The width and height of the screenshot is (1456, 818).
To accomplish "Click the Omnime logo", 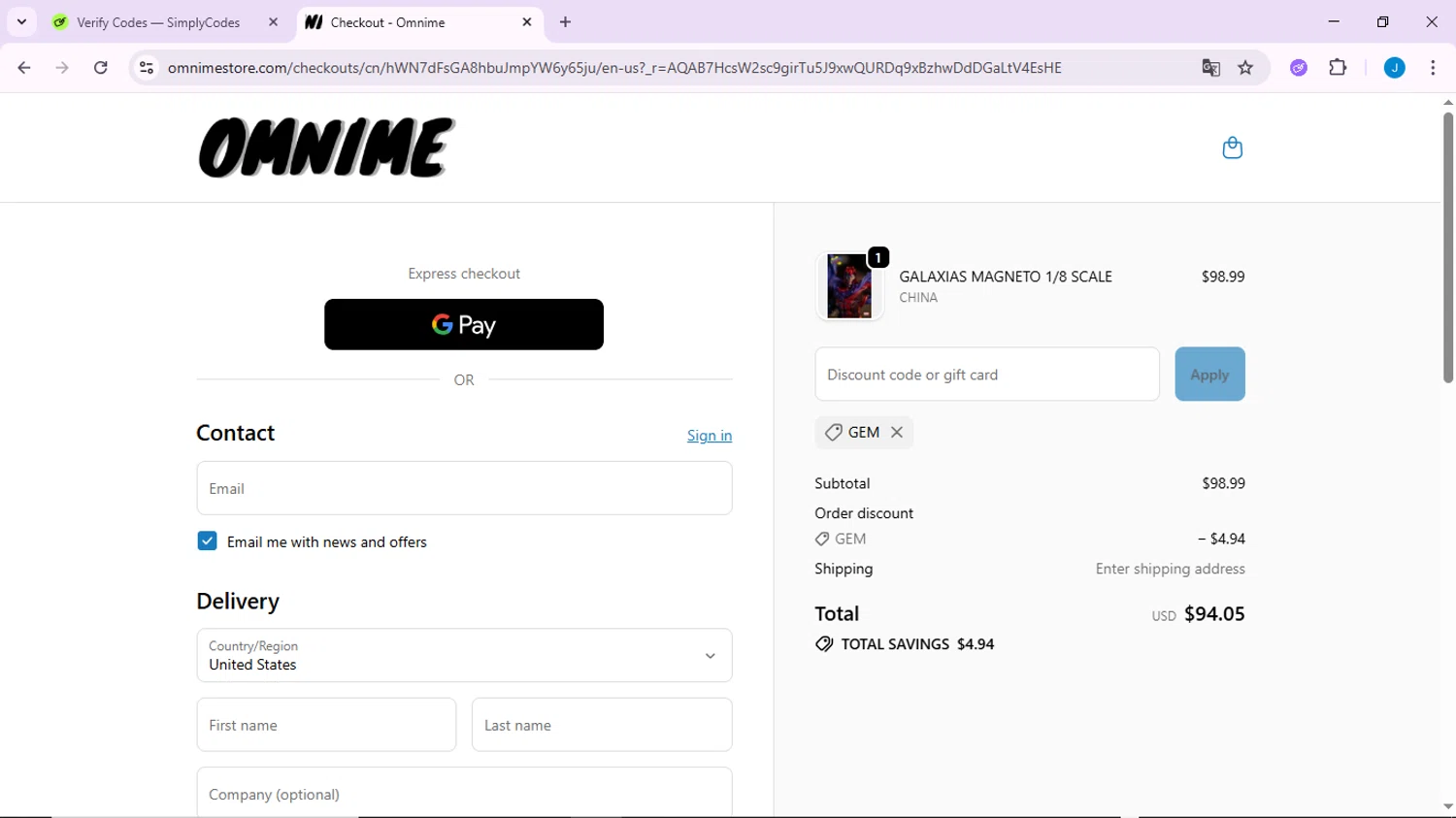I will [x=327, y=147].
